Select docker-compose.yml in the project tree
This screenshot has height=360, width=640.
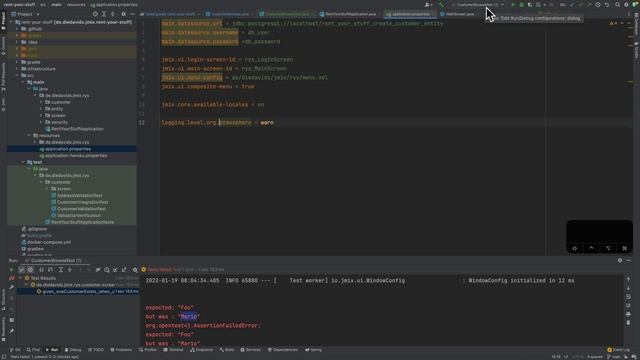(x=49, y=242)
